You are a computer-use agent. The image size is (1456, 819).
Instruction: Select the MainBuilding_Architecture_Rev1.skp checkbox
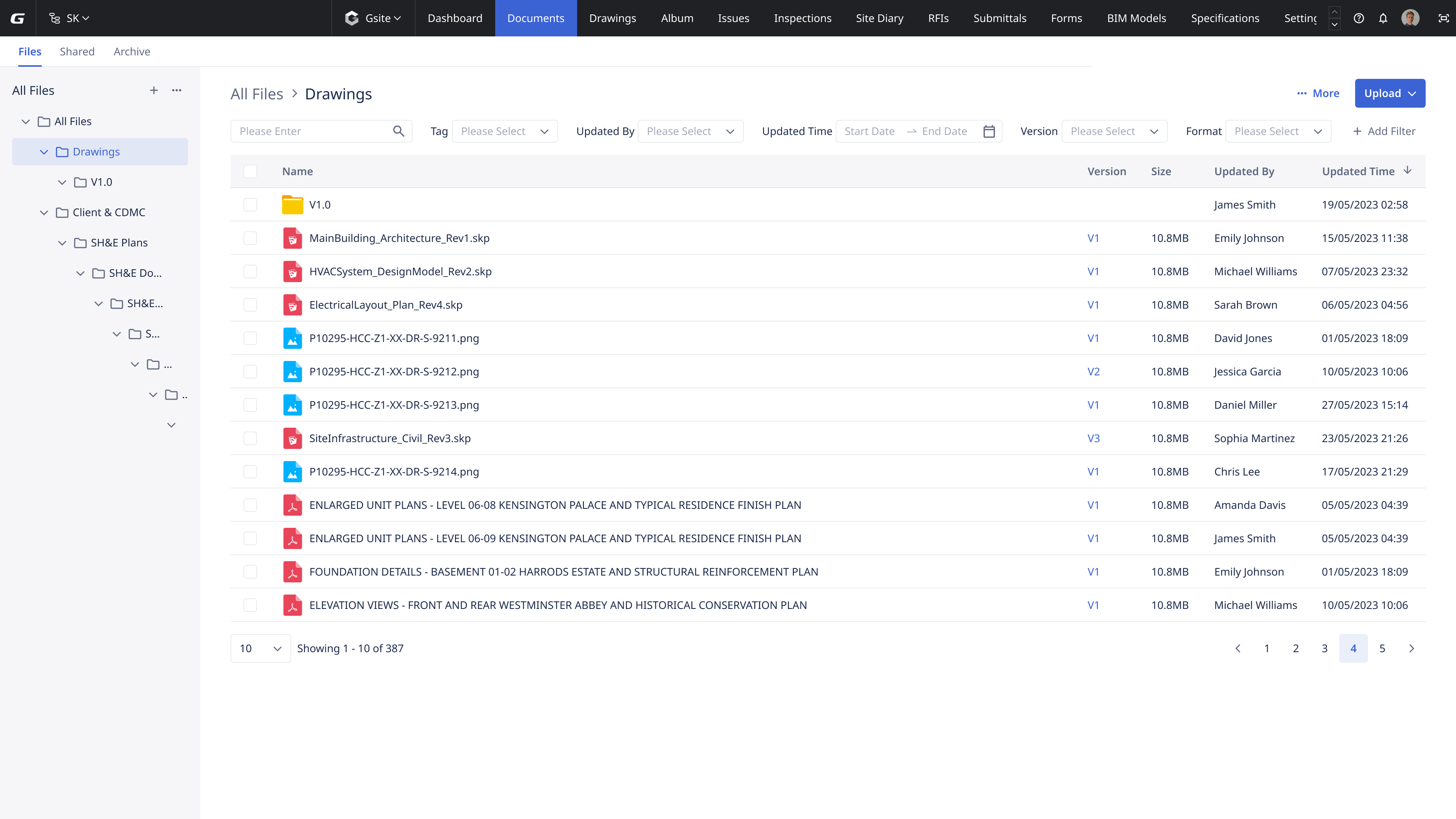click(x=250, y=238)
